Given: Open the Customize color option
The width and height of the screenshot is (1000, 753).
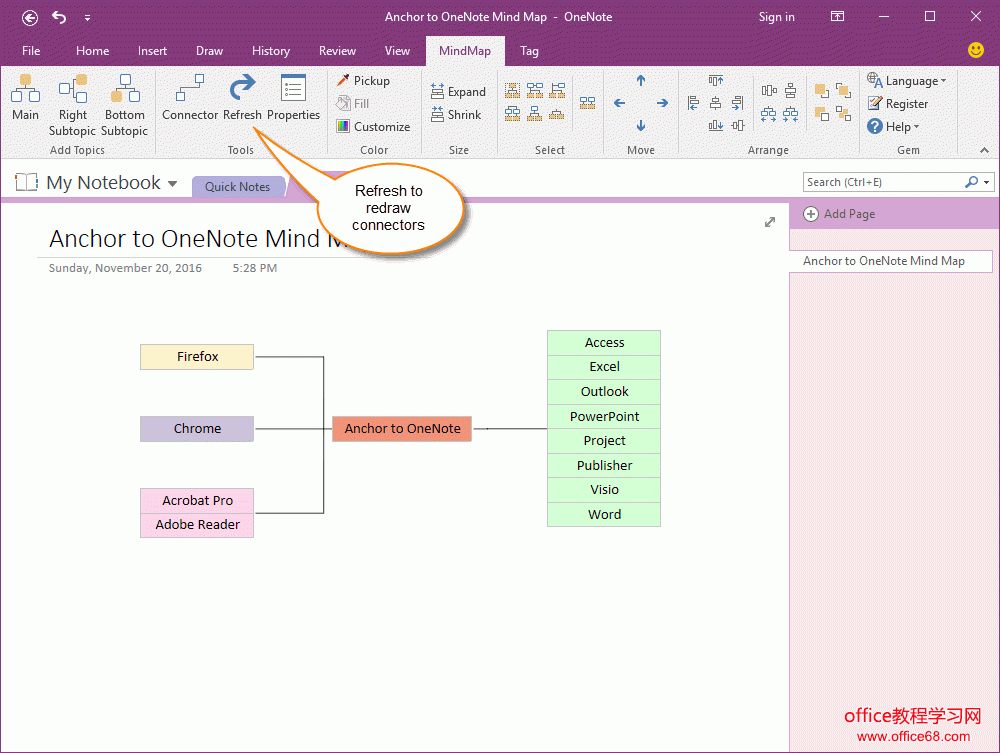Looking at the screenshot, I should tap(373, 127).
